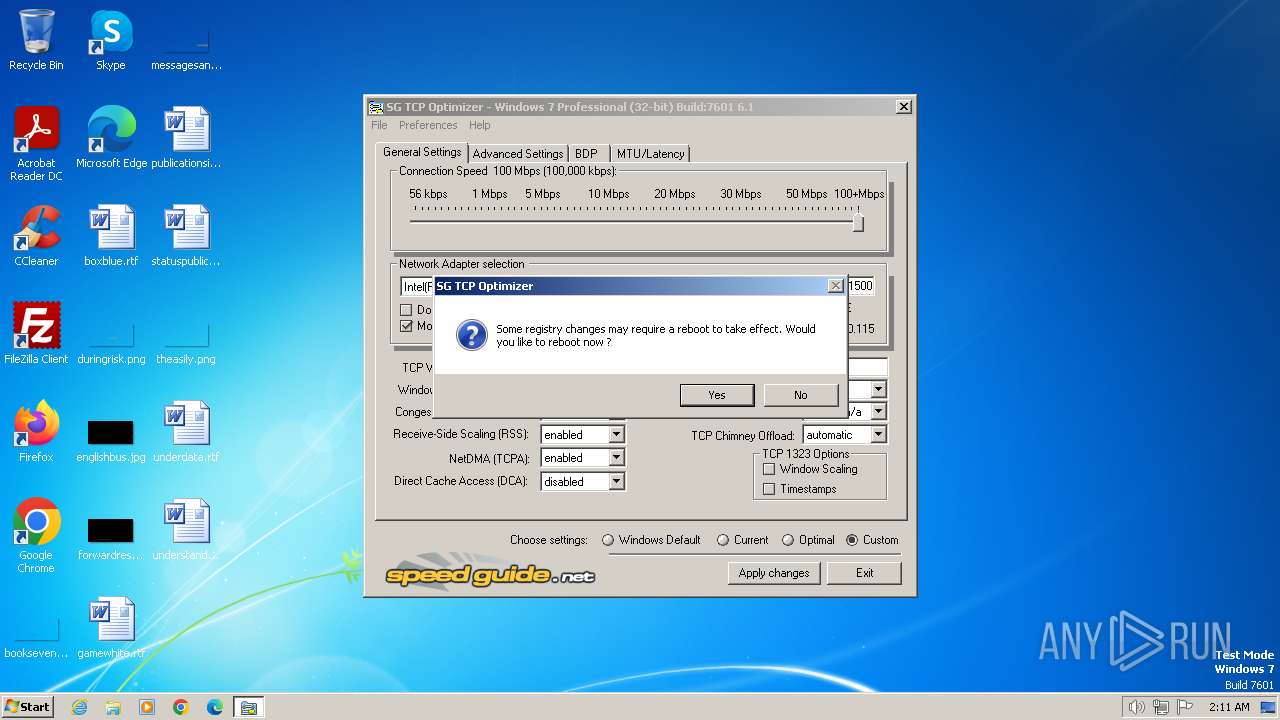Click the taskbar clock 2:11 AM

1229,707
